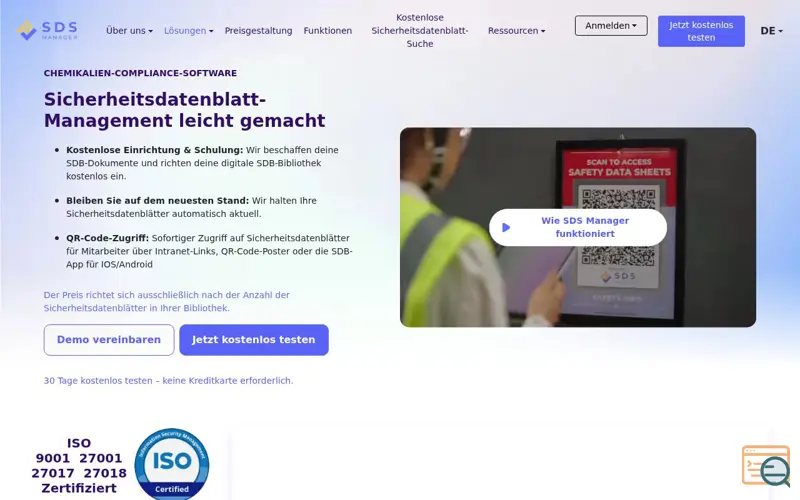Image resolution: width=800 pixels, height=500 pixels.
Task: Click the Demo vereinbaren button
Action: (109, 340)
